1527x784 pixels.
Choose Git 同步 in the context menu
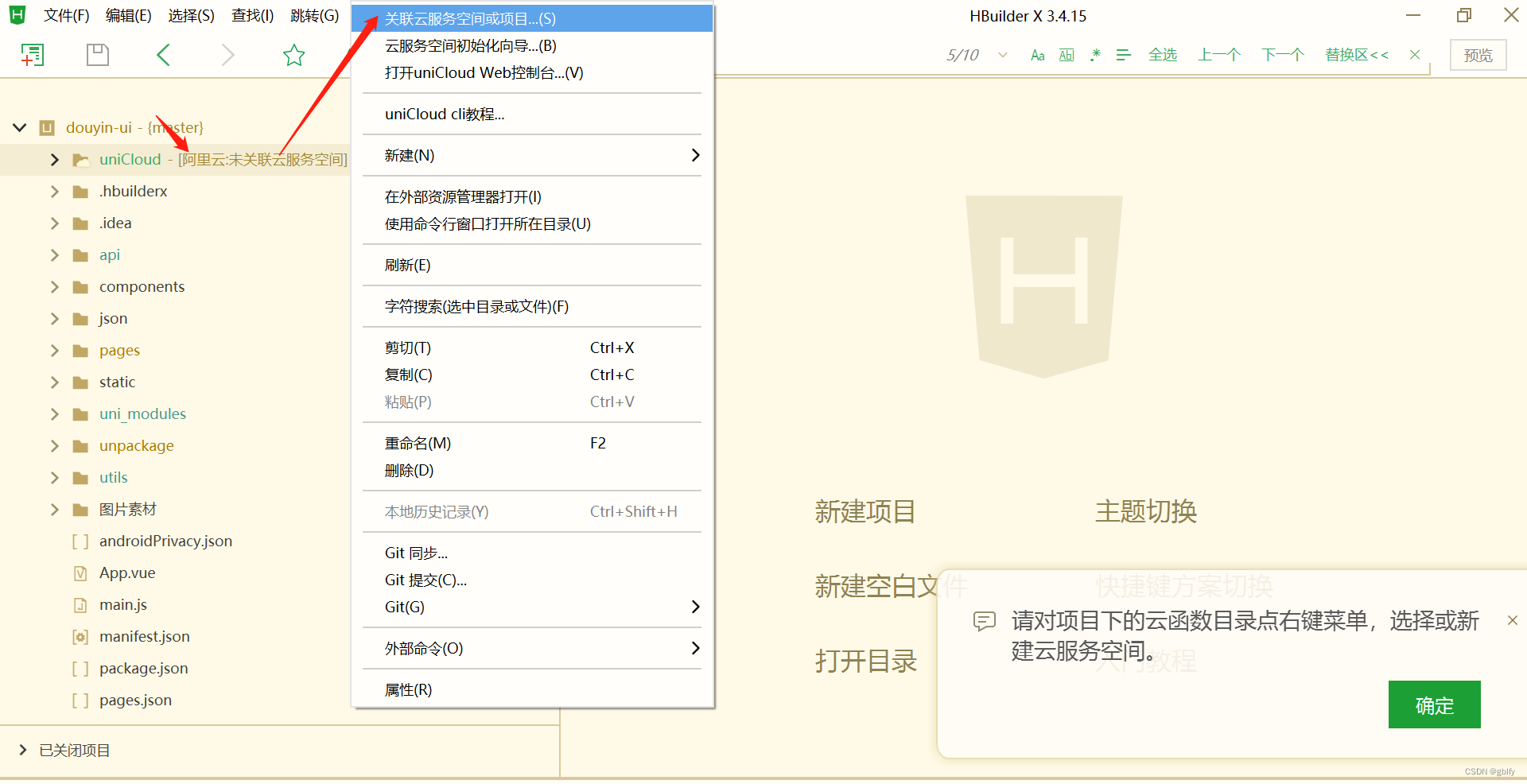[x=532, y=553]
